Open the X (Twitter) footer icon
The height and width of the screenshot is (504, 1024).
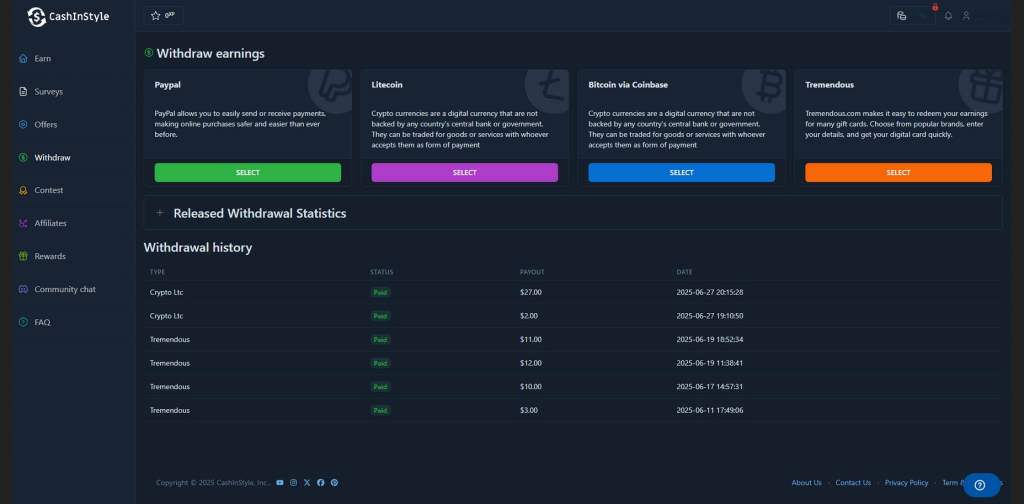tap(307, 482)
